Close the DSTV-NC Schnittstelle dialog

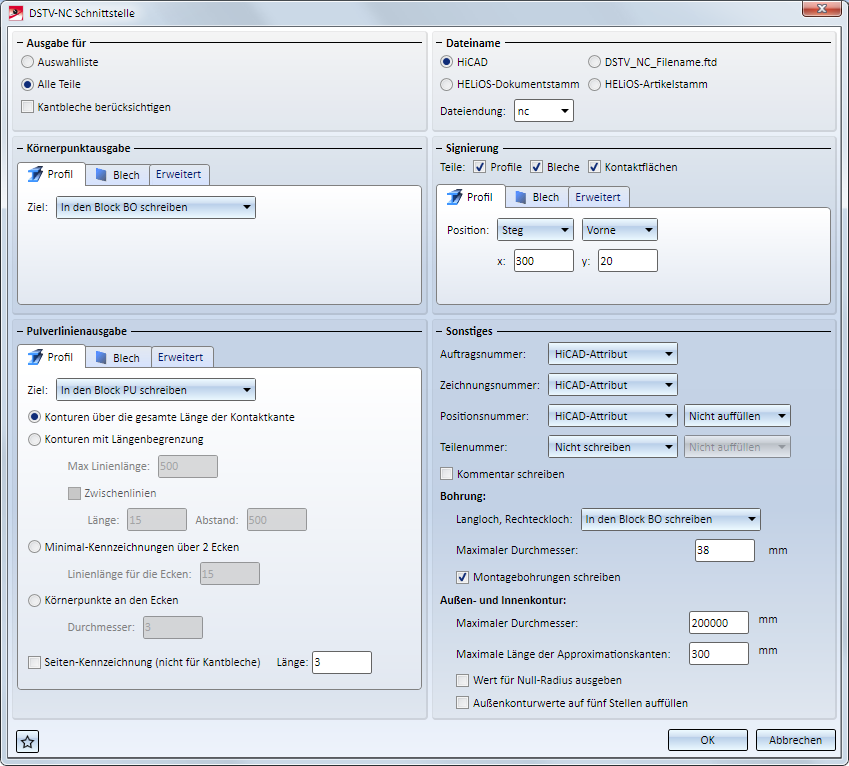821,9
